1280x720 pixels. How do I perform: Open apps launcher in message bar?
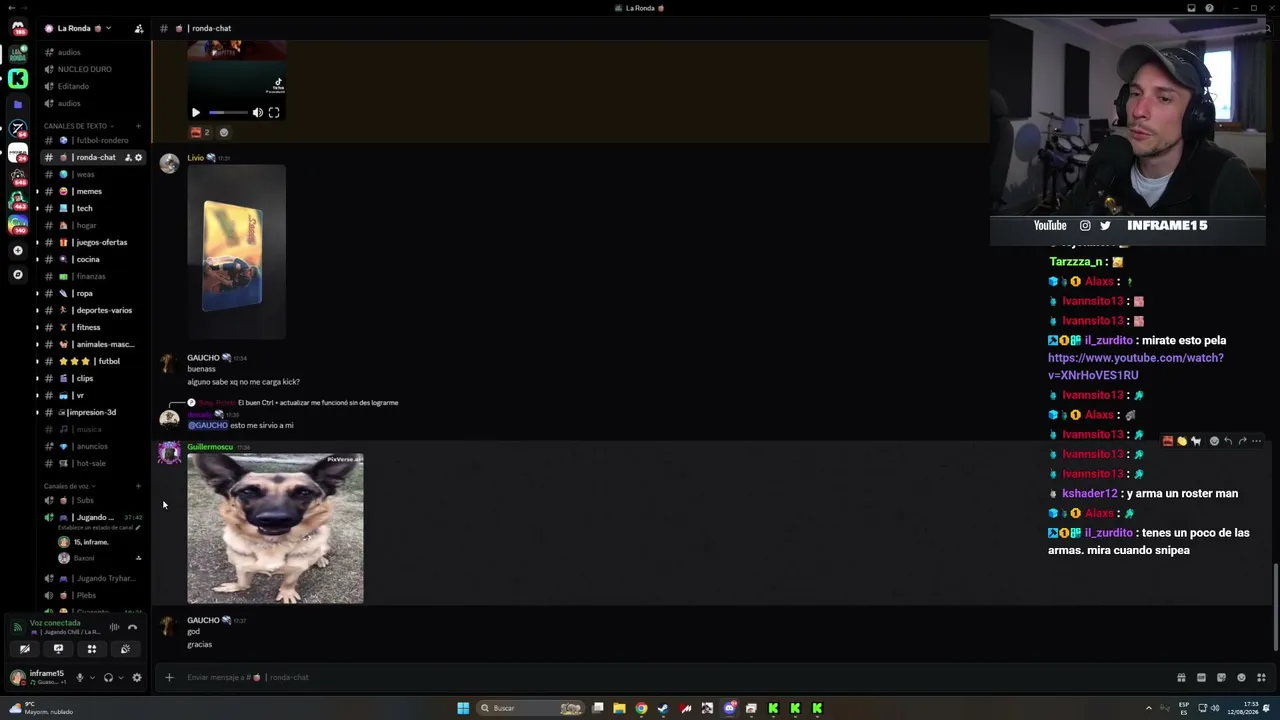(1261, 677)
